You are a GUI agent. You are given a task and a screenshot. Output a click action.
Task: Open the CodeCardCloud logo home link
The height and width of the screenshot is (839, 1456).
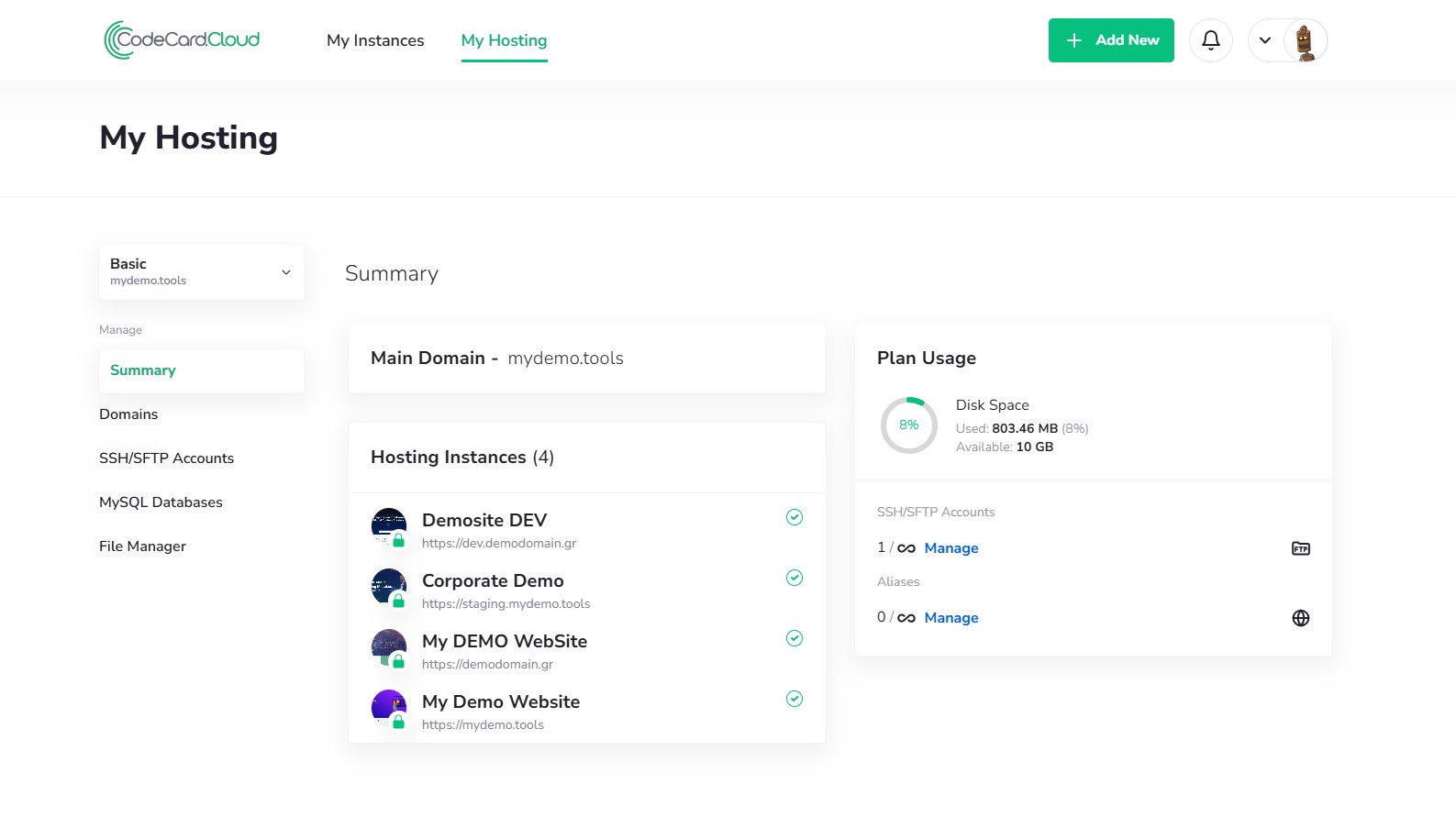click(x=183, y=40)
